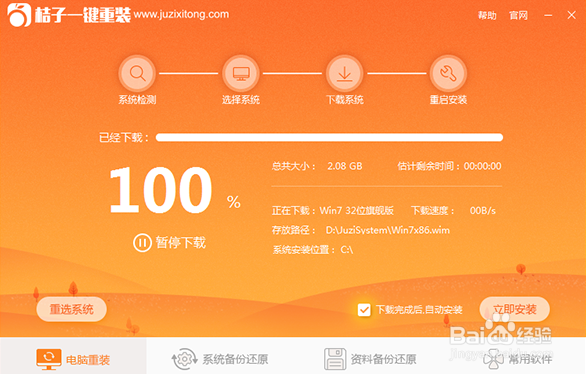
Task: Switch to the 常用软件 tab
Action: (518, 359)
